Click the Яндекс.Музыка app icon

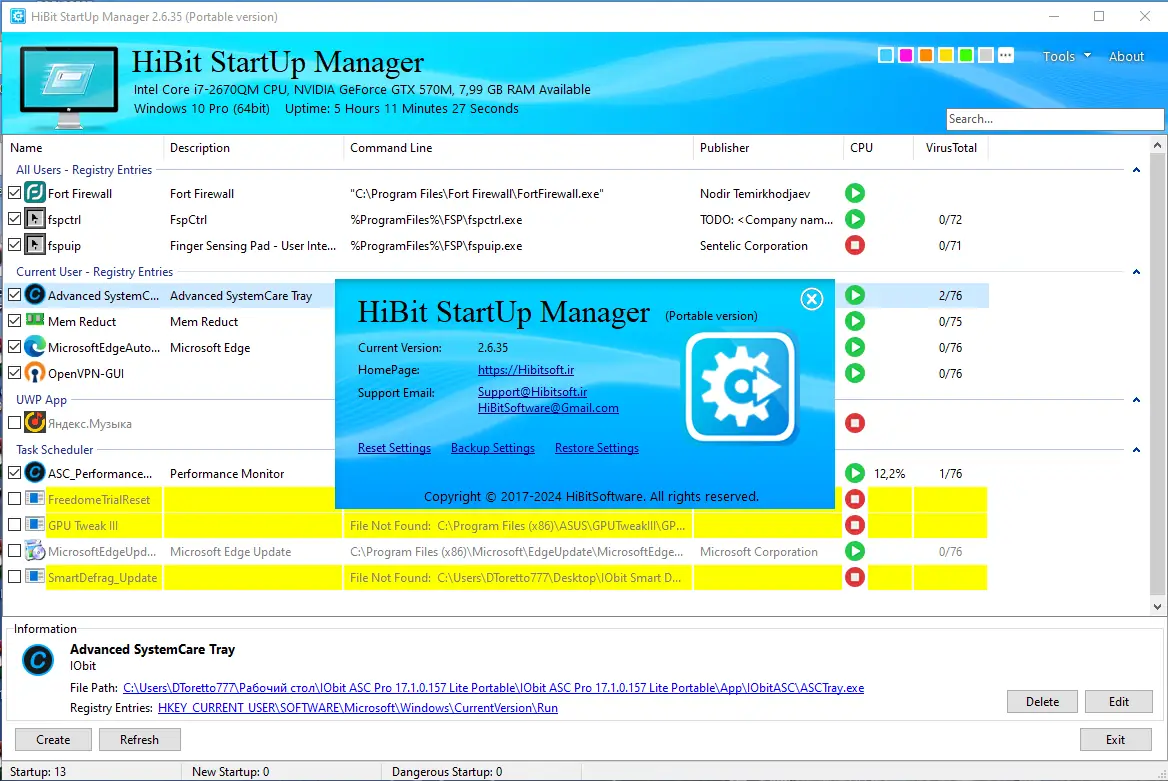pyautogui.click(x=35, y=423)
